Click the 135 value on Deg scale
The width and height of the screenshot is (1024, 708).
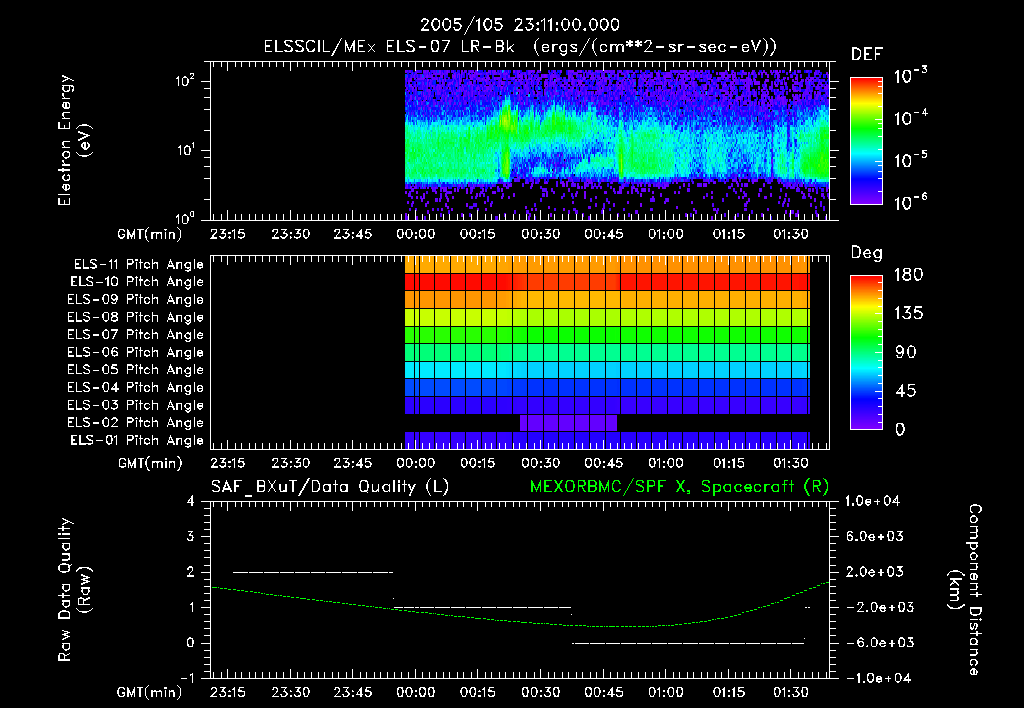click(908, 314)
